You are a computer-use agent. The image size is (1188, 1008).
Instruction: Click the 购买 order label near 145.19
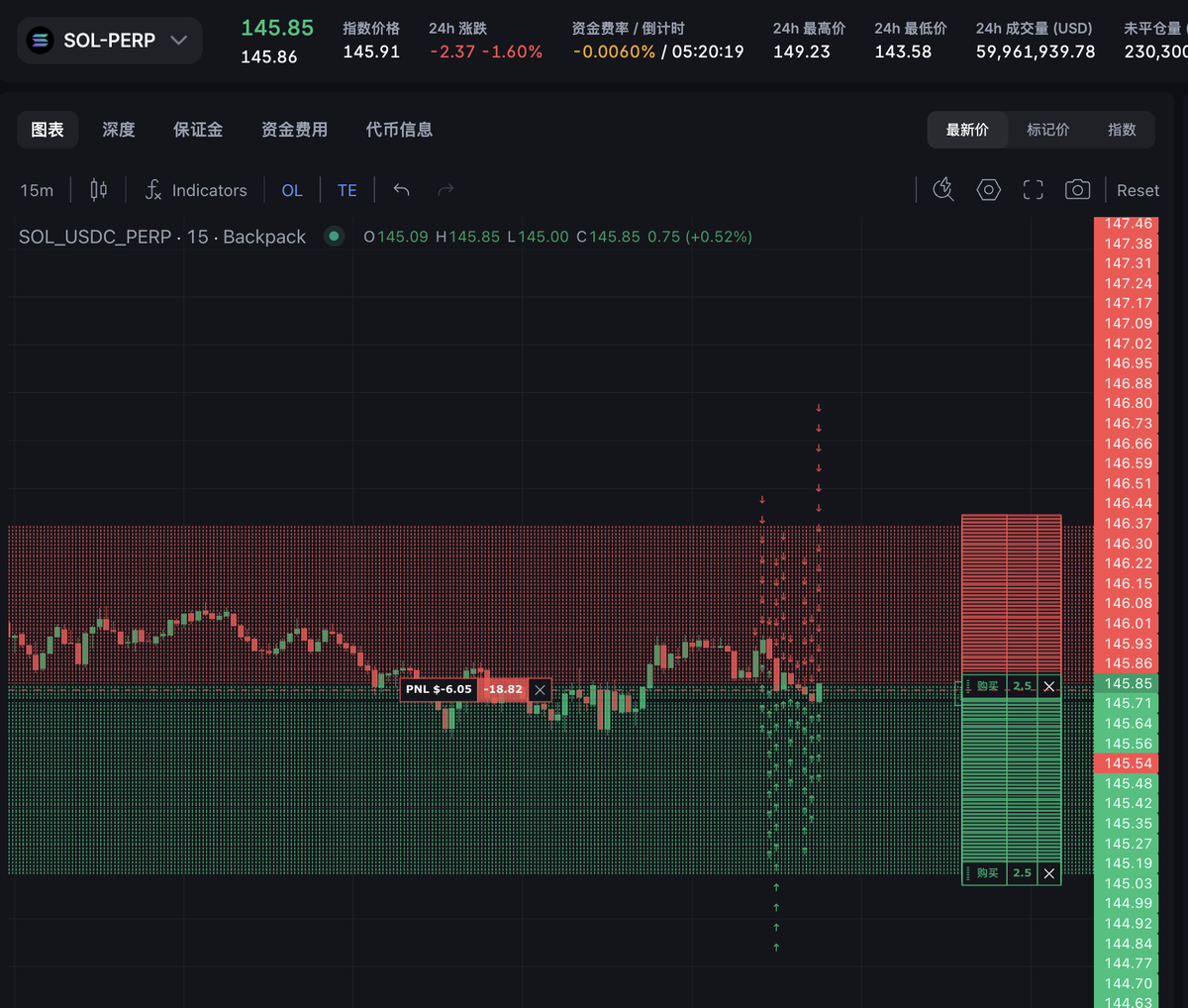(x=987, y=873)
